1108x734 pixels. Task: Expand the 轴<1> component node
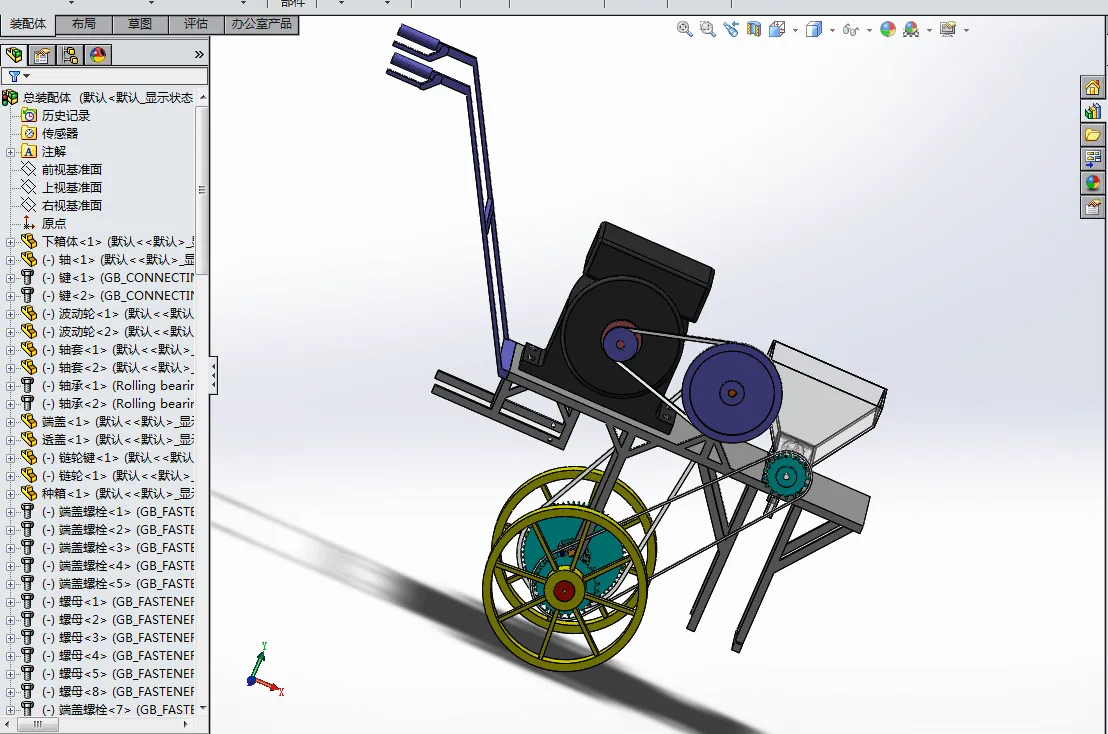[10, 260]
